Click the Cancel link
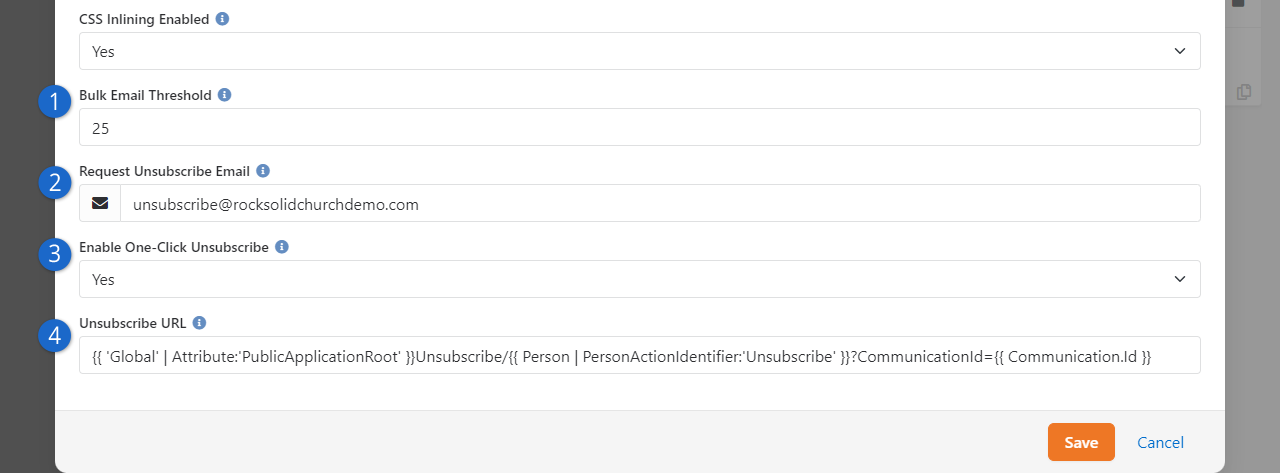 pos(1160,443)
